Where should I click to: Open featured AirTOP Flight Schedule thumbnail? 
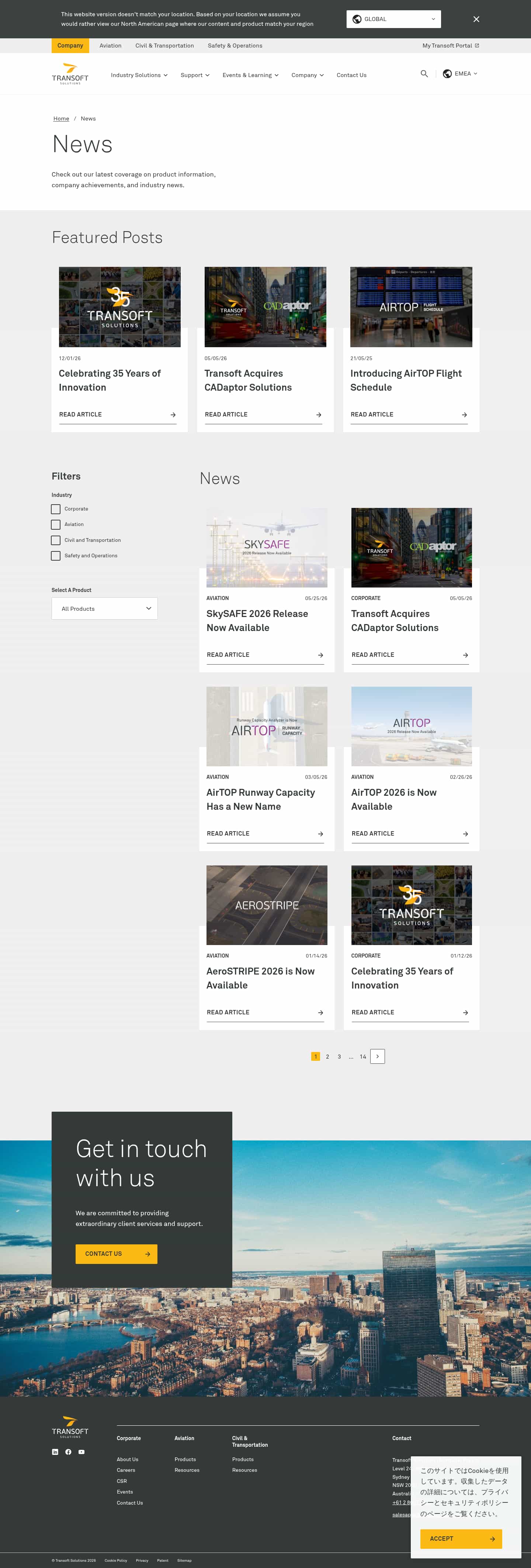[411, 307]
